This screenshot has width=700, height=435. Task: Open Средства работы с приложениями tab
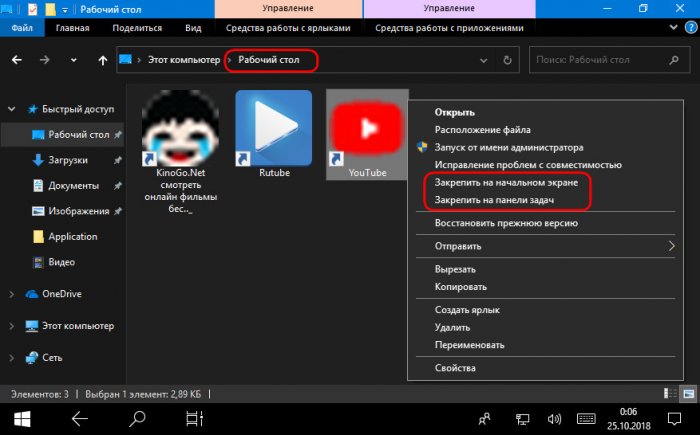point(449,28)
